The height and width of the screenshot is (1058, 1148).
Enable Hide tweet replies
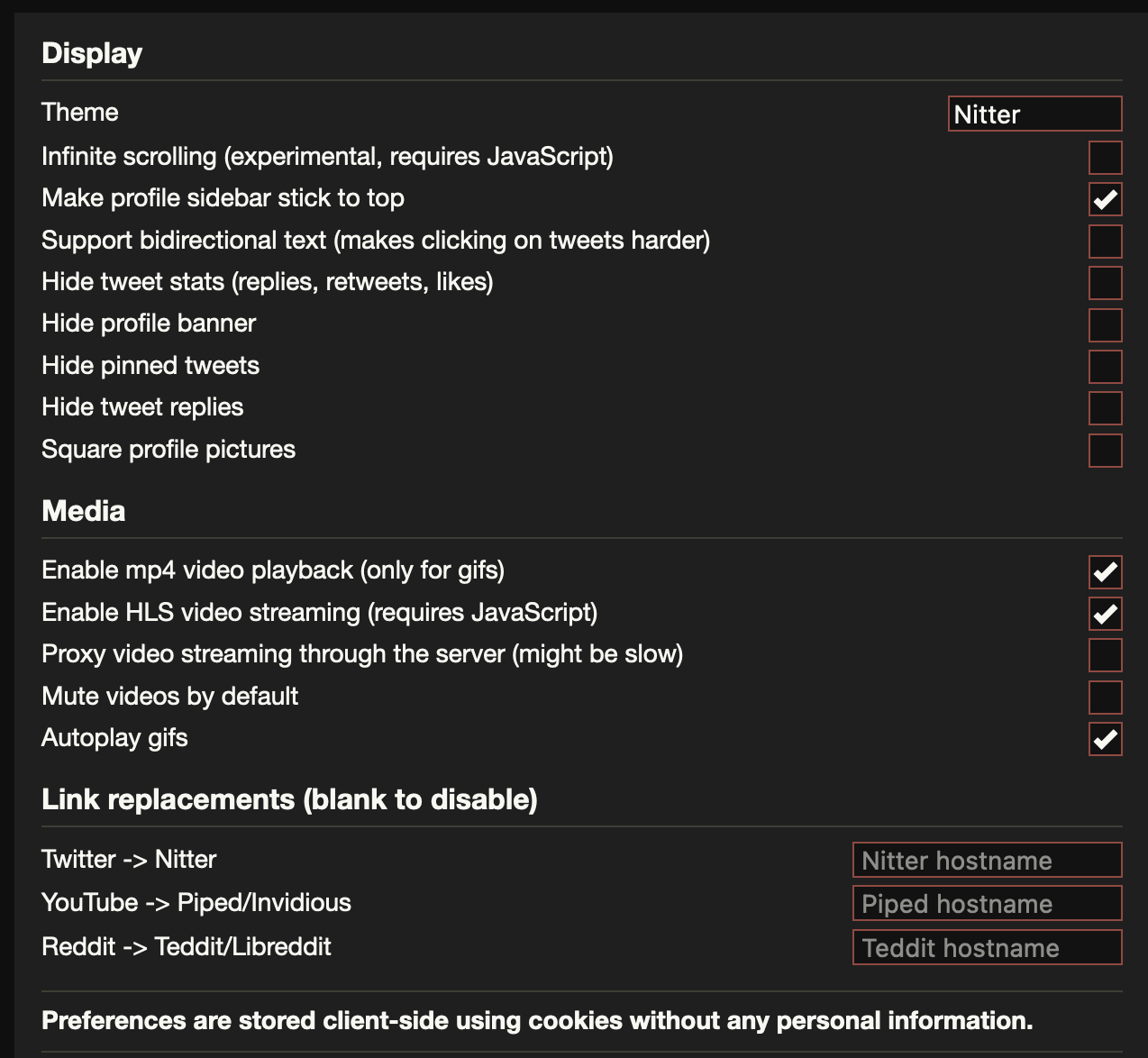click(1105, 407)
